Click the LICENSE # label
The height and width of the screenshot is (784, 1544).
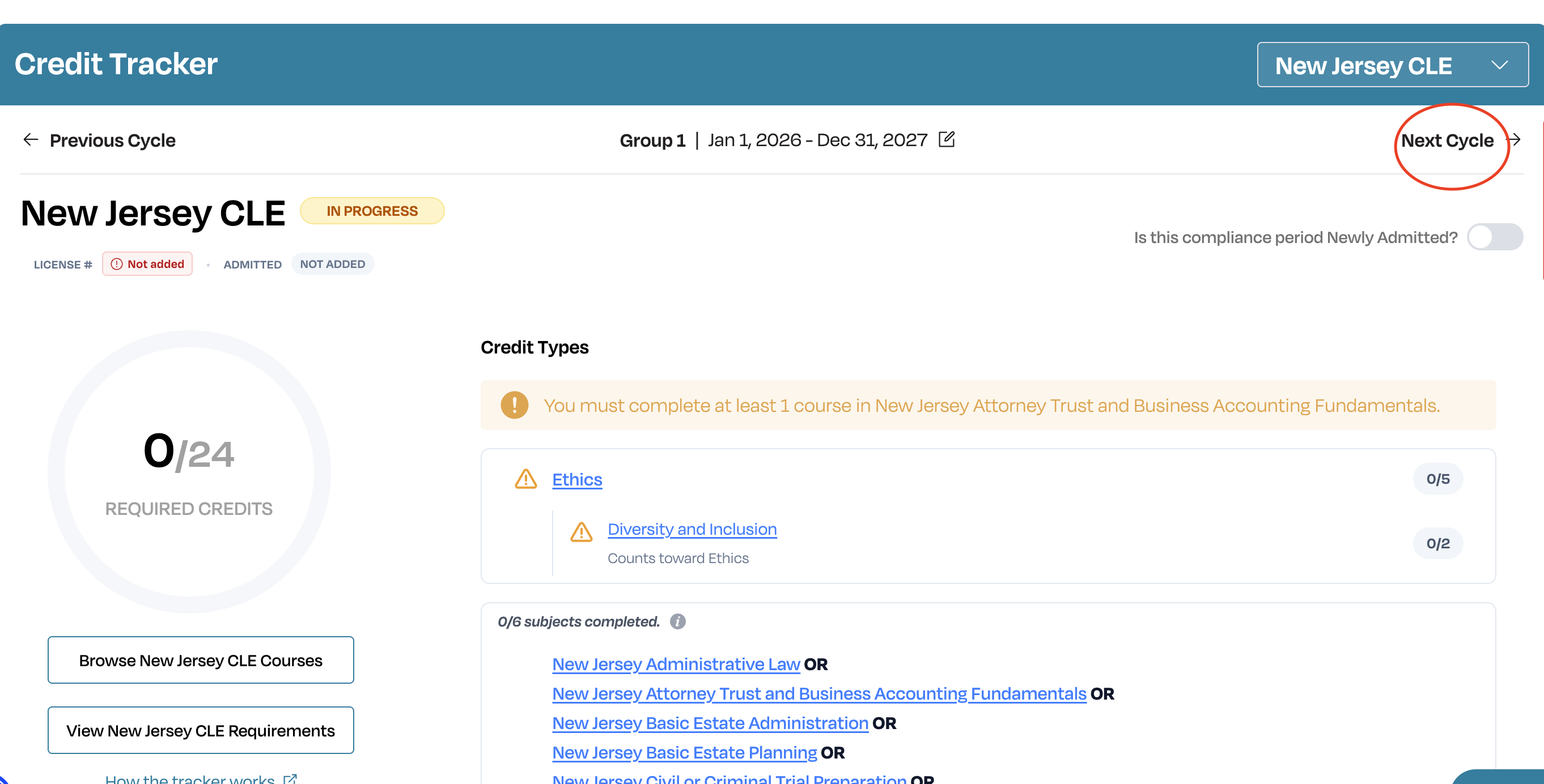(x=63, y=265)
